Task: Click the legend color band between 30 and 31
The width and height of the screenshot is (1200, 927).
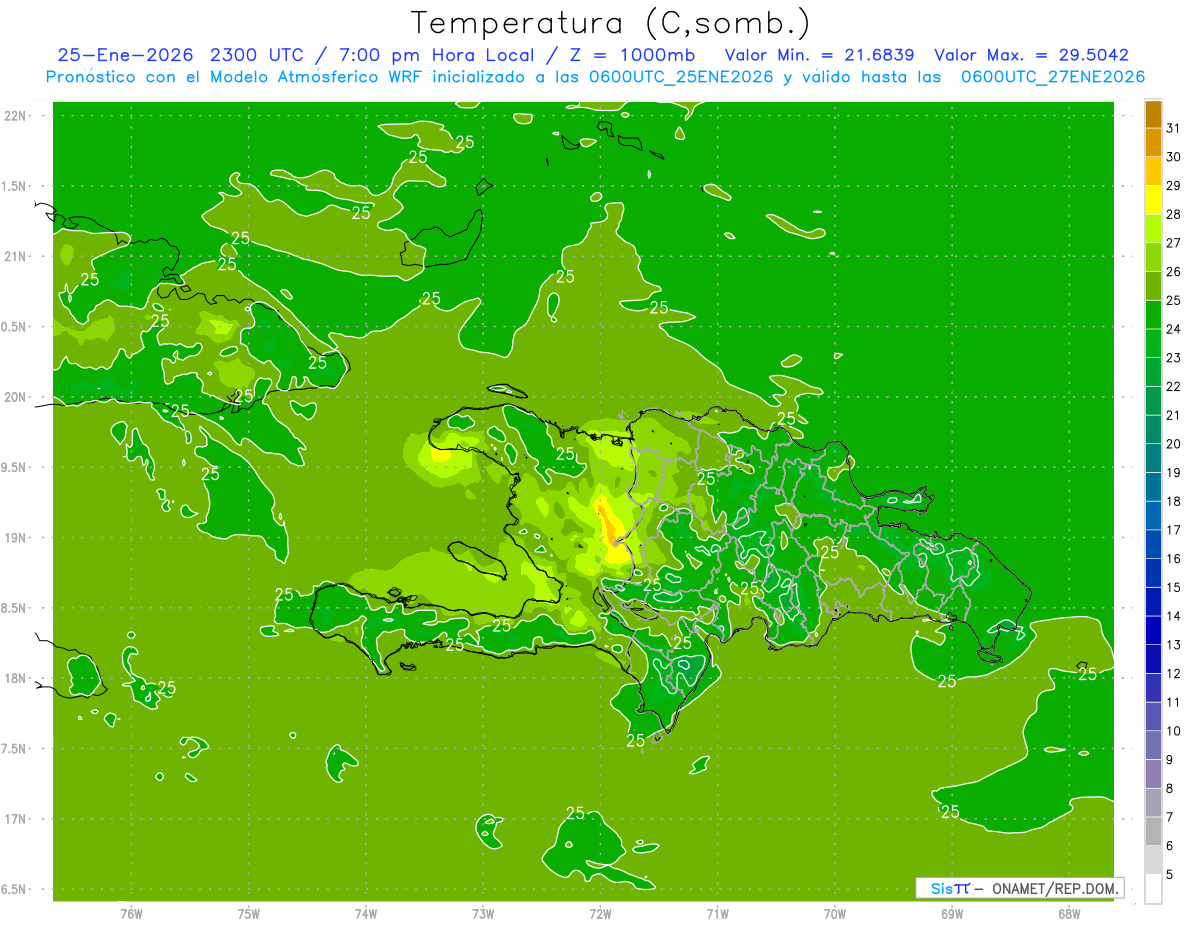Action: pyautogui.click(x=1153, y=142)
